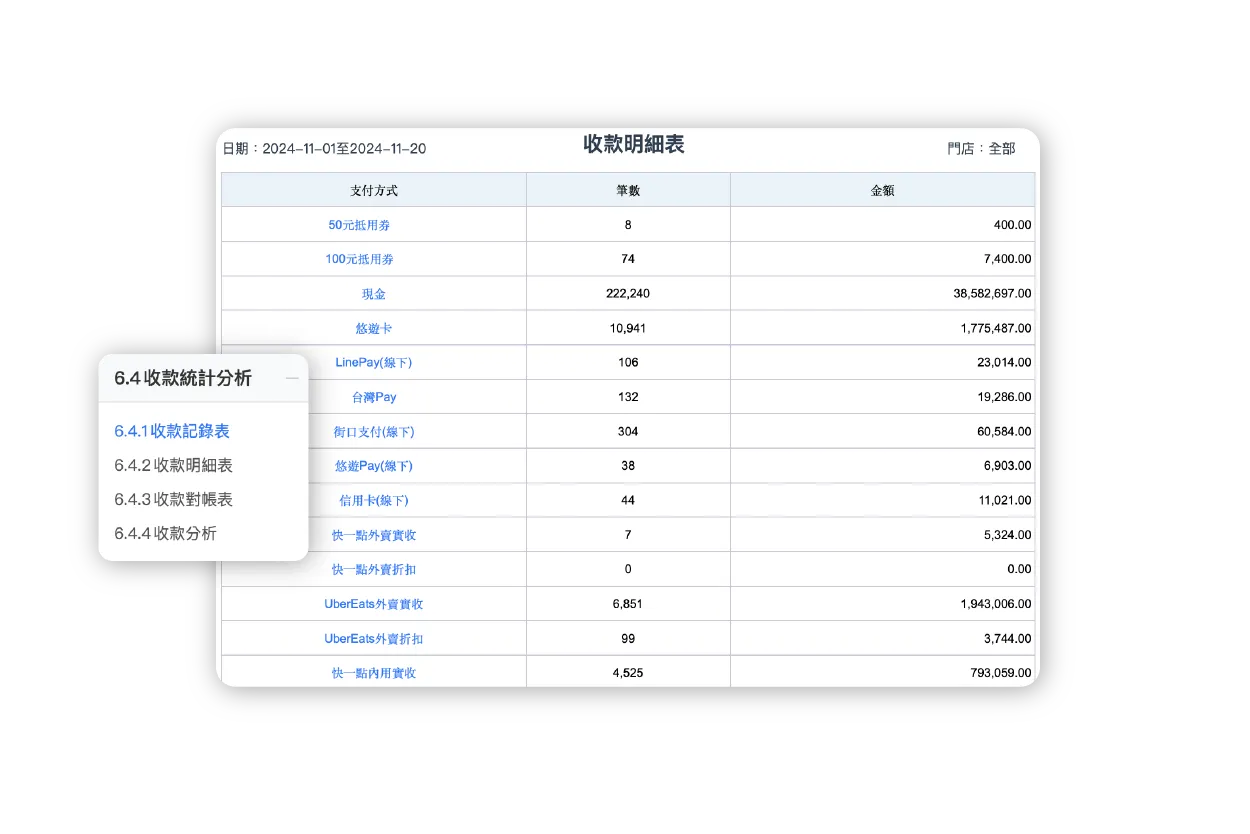Collapse the 6.4 收款統計分析 menu section
The height and width of the screenshot is (834, 1250).
coord(292,378)
